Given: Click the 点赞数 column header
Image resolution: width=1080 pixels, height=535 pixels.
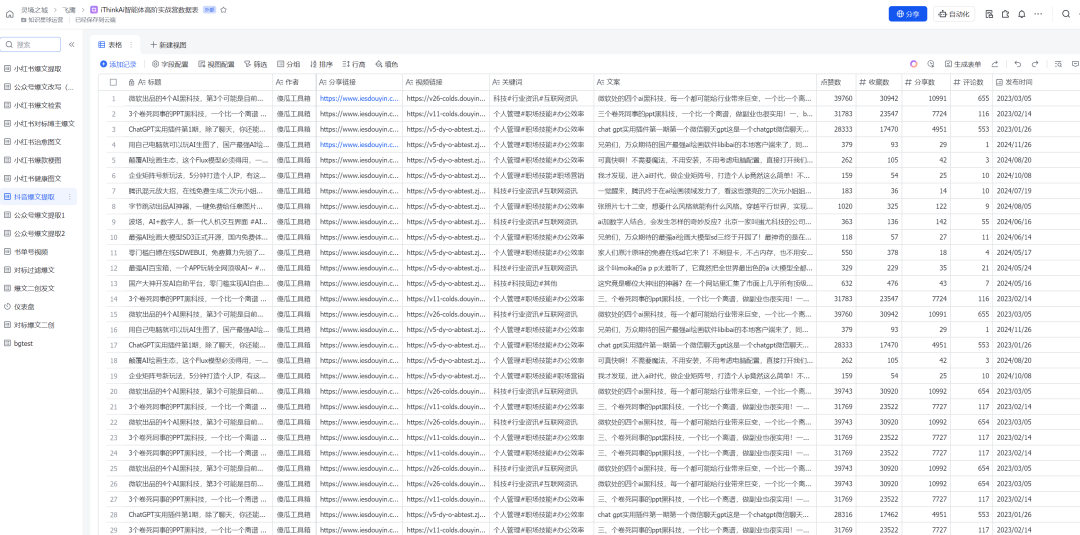Looking at the screenshot, I should coord(835,82).
